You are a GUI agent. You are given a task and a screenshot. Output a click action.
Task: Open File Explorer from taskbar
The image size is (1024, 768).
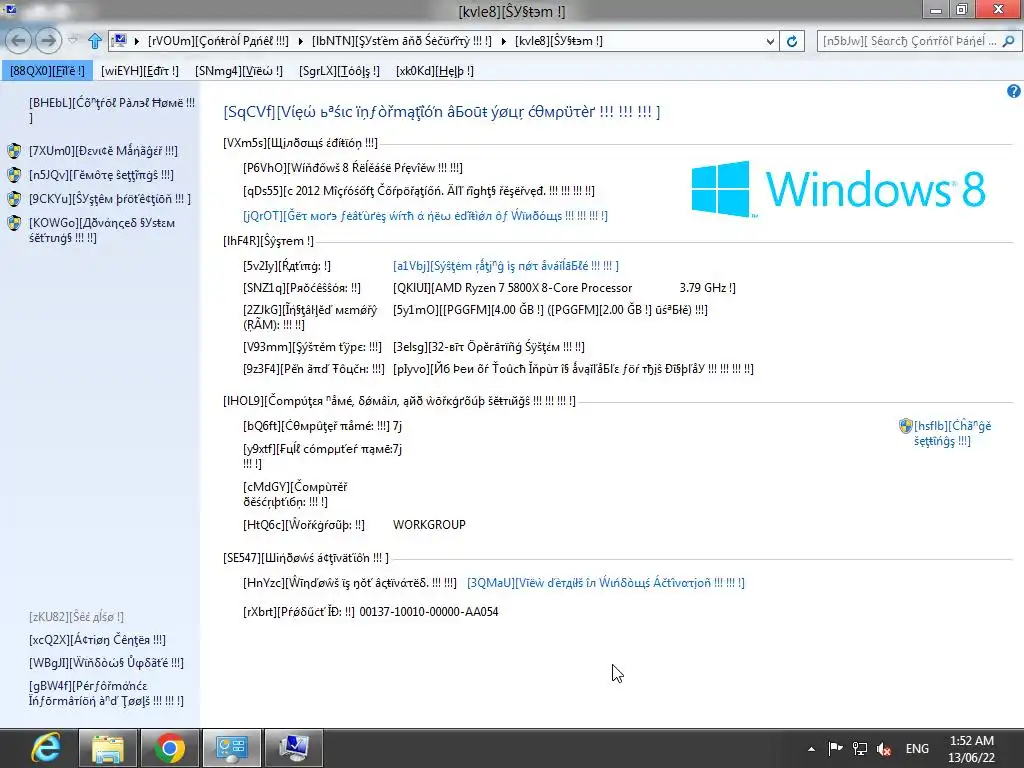coord(108,748)
